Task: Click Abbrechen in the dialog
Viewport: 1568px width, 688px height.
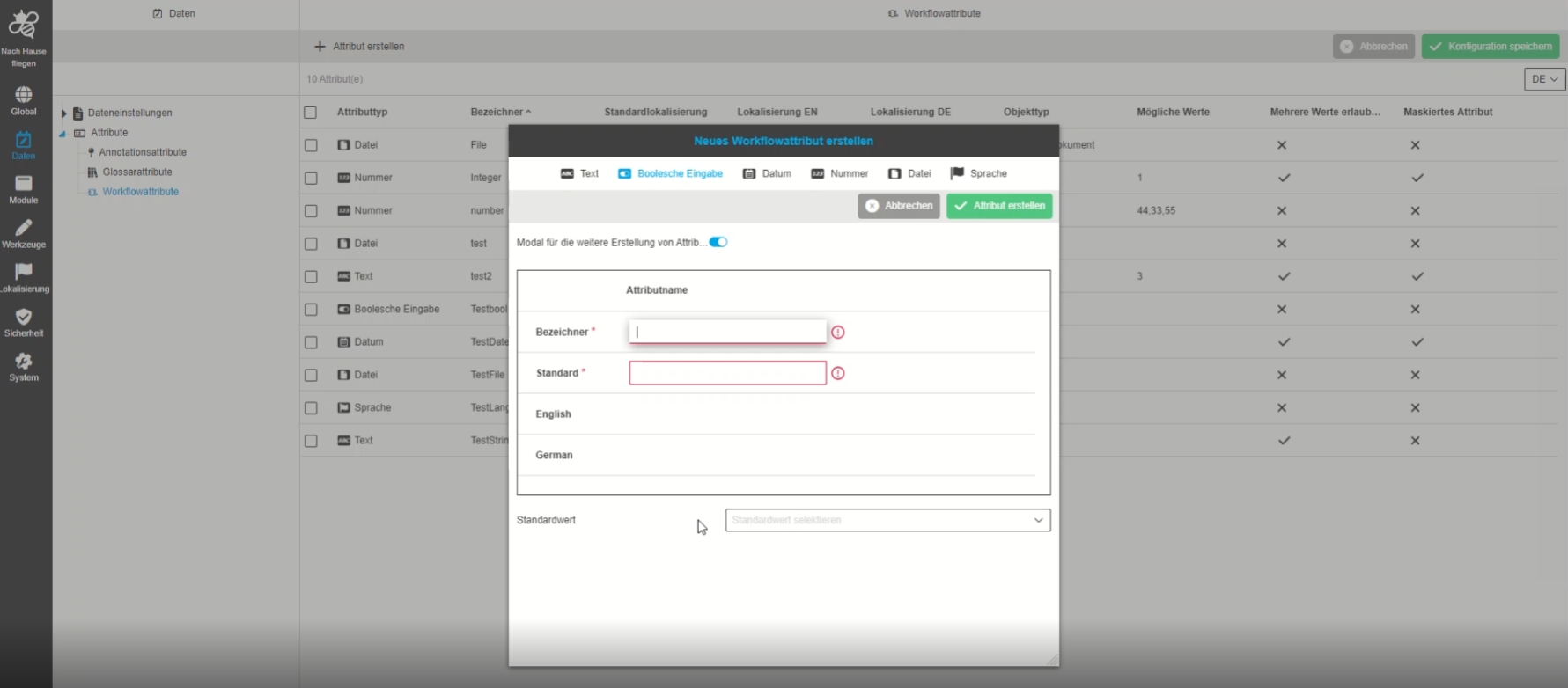Action: pos(899,206)
